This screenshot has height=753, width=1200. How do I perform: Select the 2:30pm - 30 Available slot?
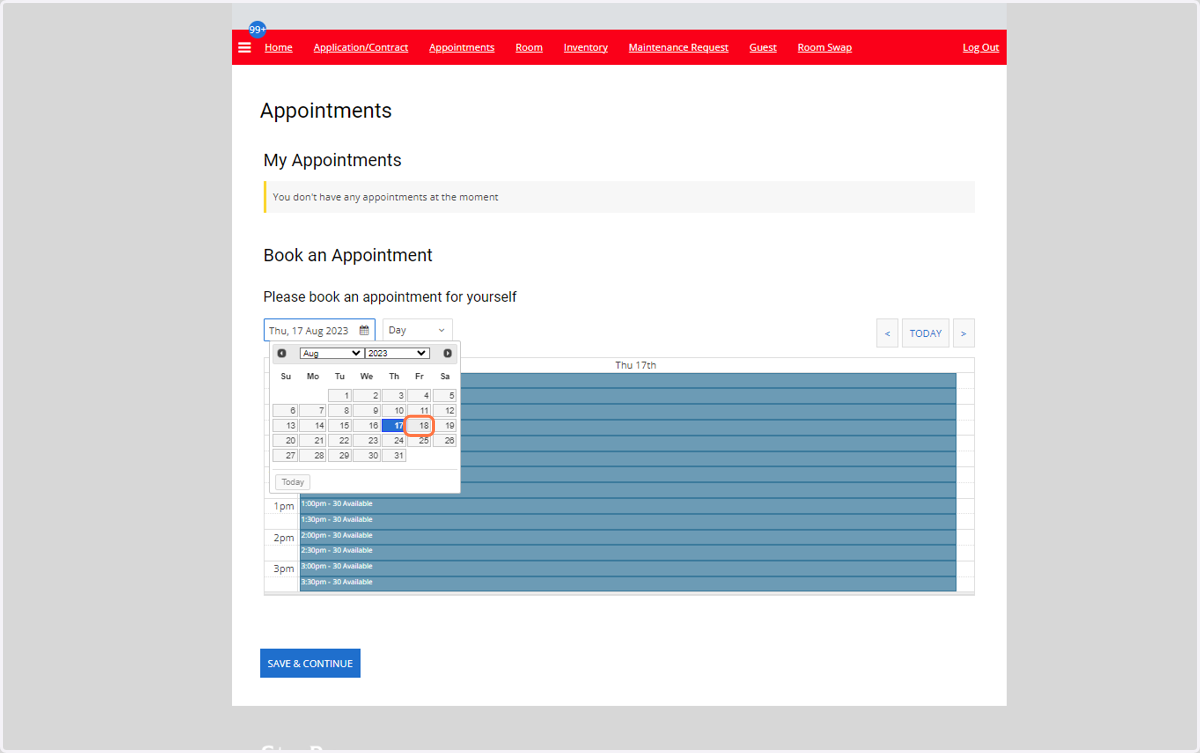tap(628, 552)
